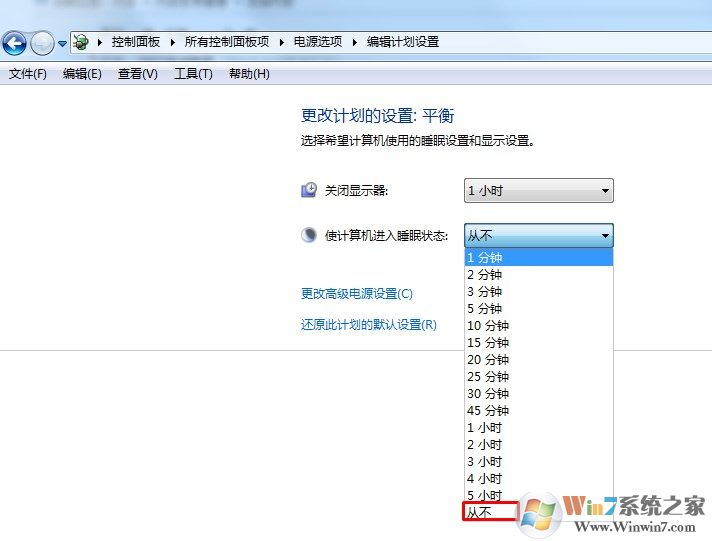Navigate to 电源选项 breadcrumb
The image size is (712, 541).
point(318,42)
